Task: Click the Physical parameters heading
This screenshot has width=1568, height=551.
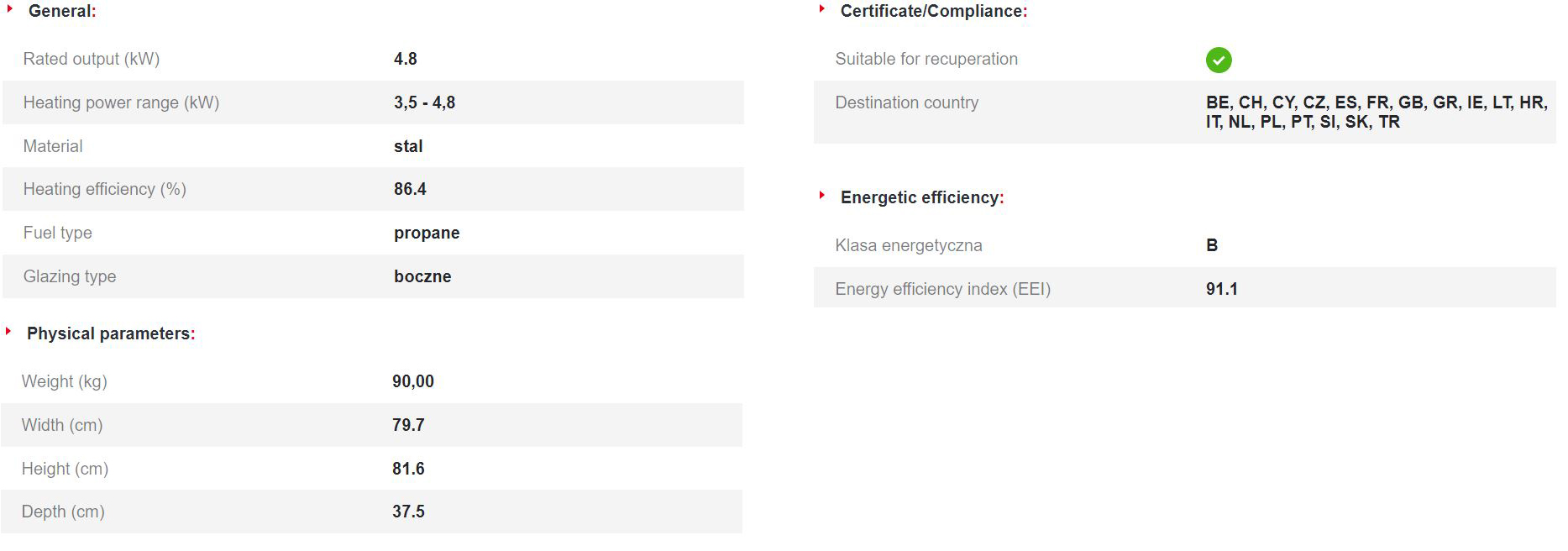Action: [x=110, y=333]
